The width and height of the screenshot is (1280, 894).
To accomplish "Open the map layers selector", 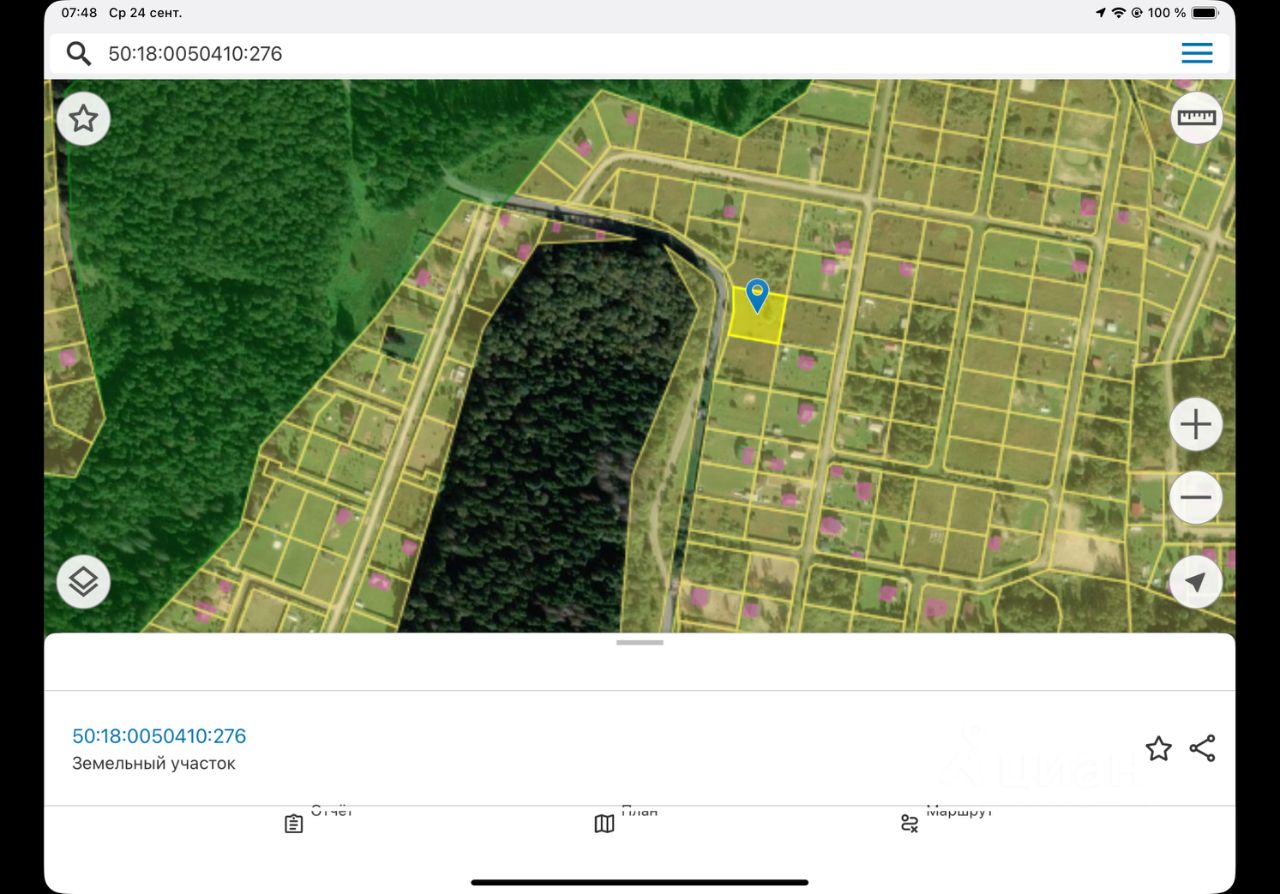I will (x=83, y=582).
